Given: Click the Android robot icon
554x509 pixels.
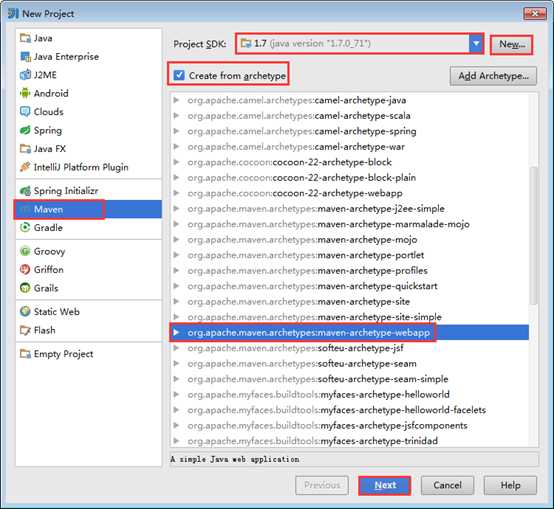Looking at the screenshot, I should point(25,93).
